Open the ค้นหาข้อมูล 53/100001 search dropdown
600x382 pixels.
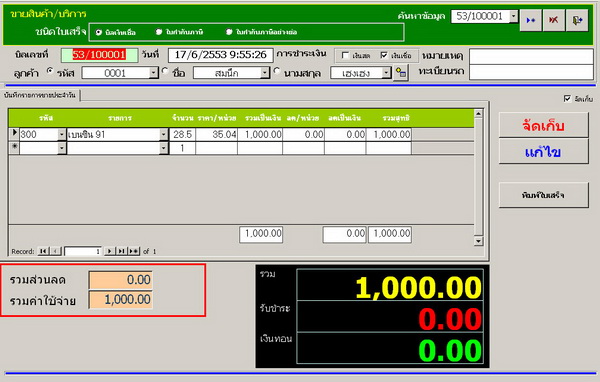pos(514,16)
